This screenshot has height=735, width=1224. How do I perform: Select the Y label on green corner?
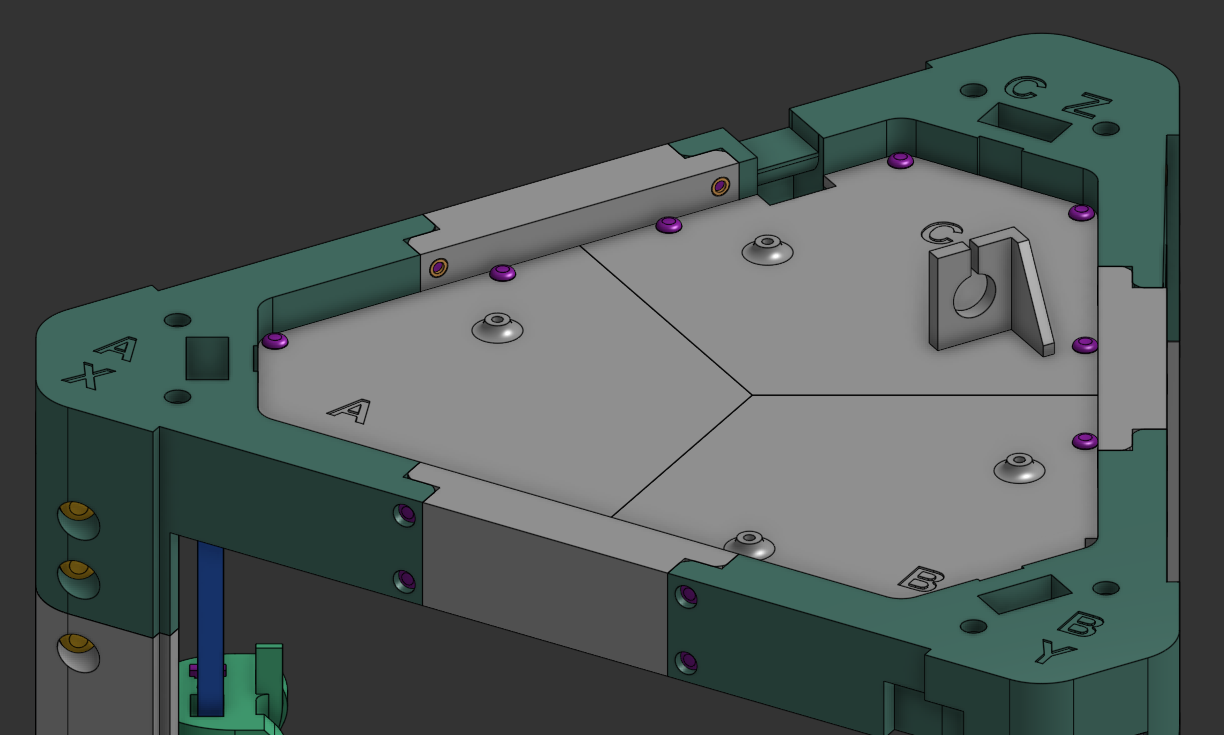coord(1057,652)
